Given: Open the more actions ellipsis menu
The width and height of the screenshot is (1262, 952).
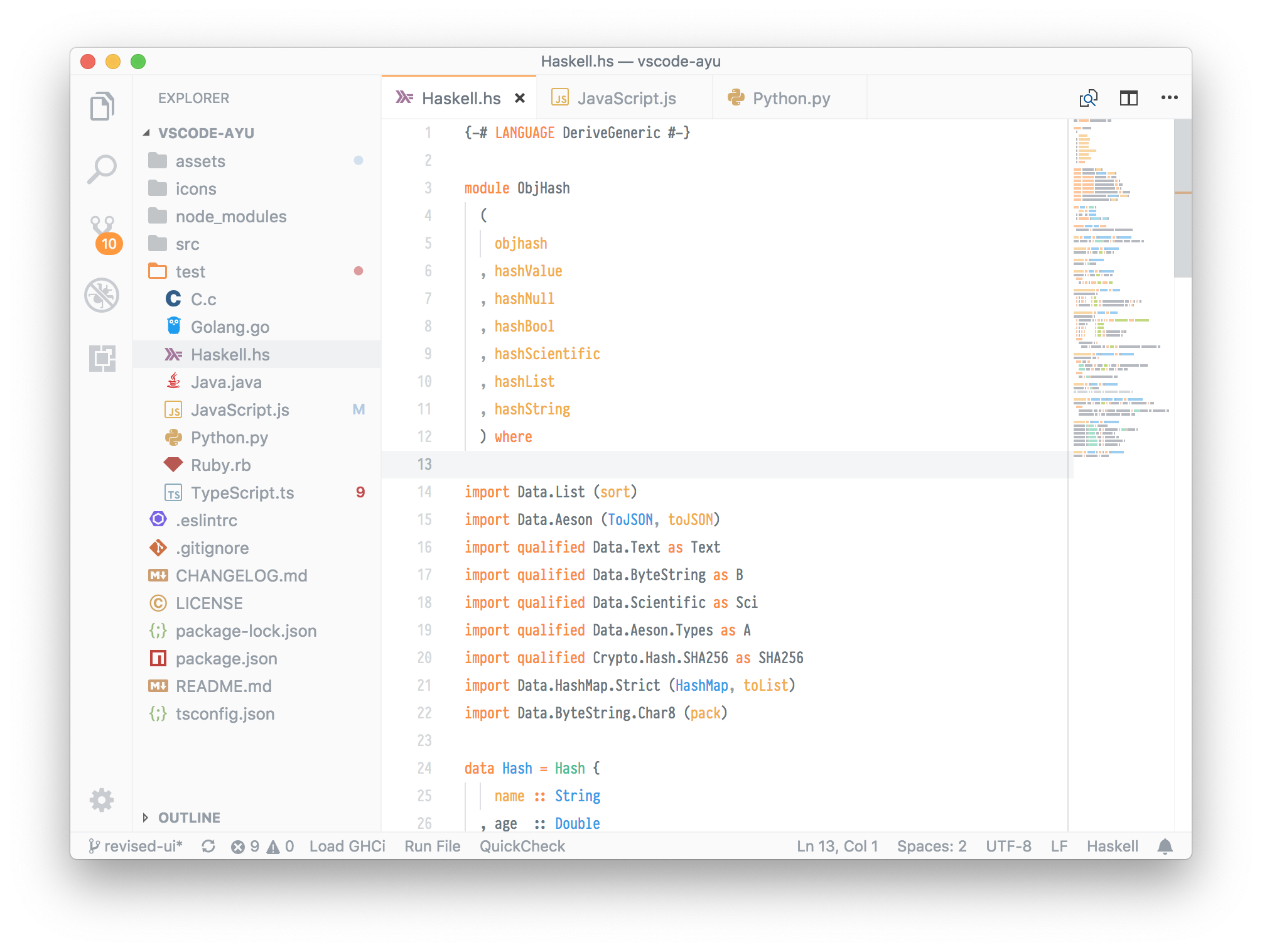Looking at the screenshot, I should [x=1169, y=98].
